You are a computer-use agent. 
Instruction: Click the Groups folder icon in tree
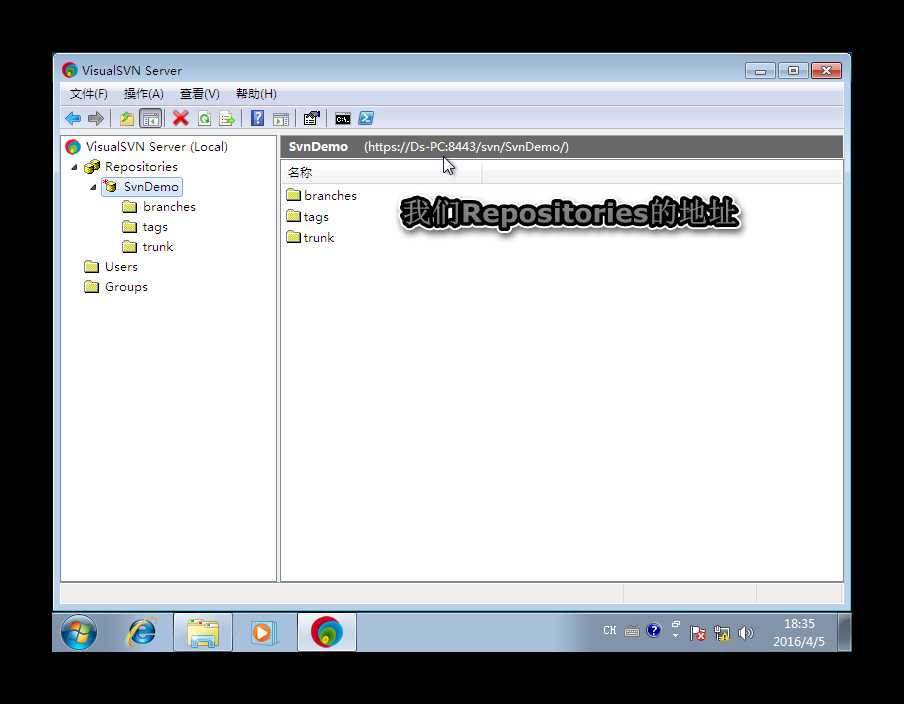click(x=91, y=287)
